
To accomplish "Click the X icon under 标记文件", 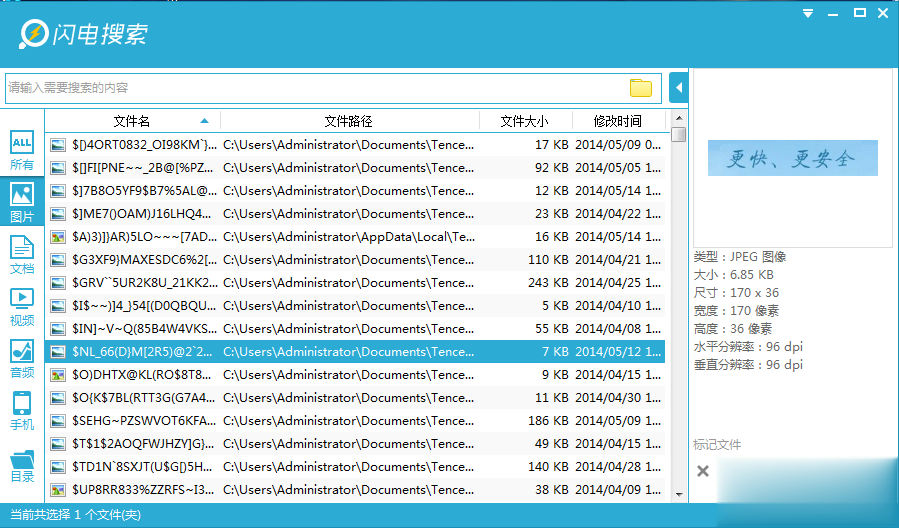I will [702, 470].
